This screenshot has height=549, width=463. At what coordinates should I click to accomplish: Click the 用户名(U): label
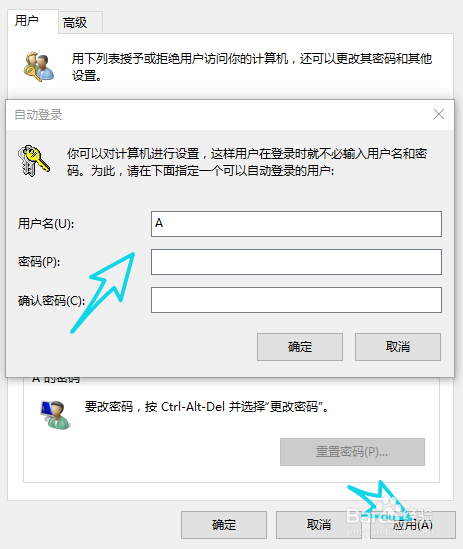46,223
